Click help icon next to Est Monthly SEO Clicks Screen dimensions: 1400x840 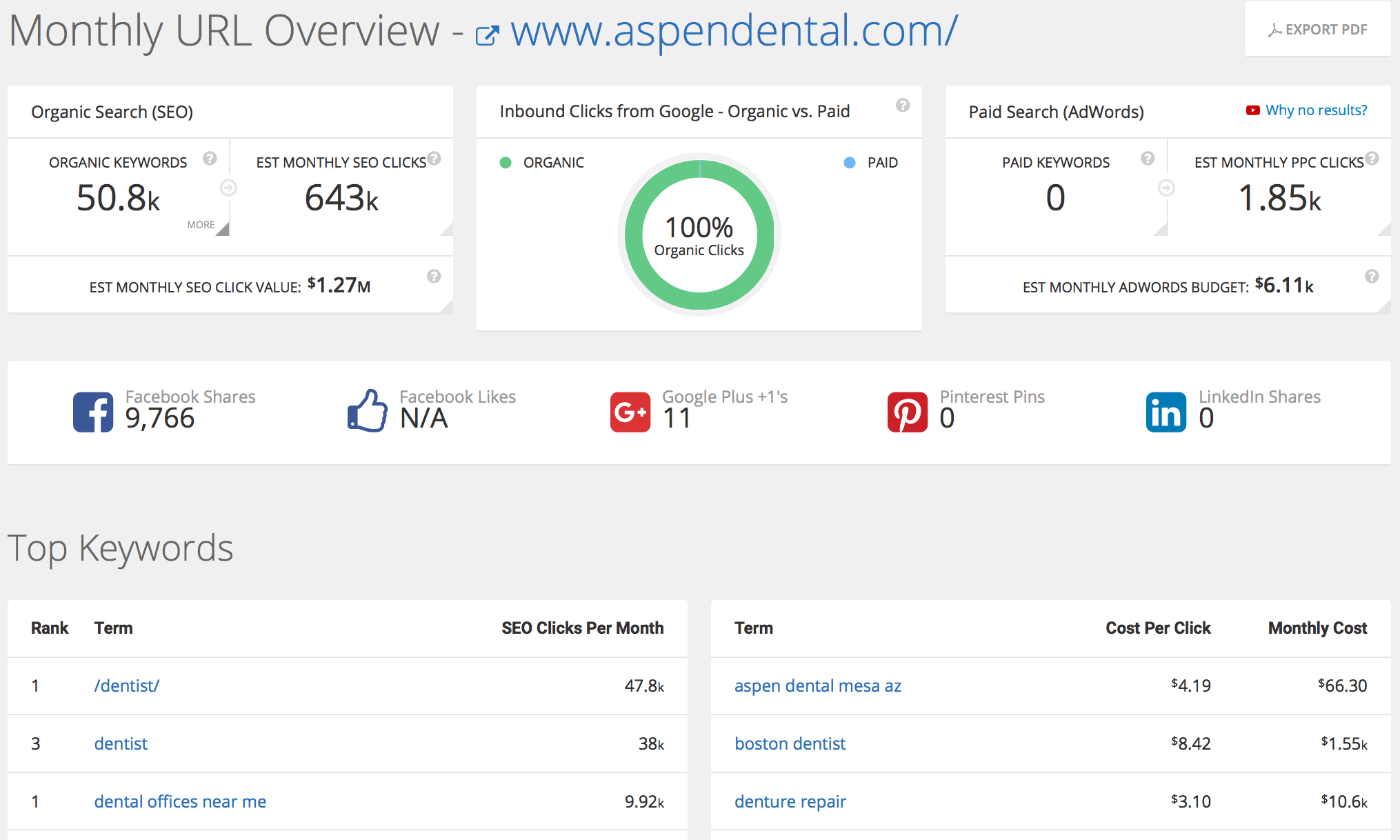pos(434,158)
